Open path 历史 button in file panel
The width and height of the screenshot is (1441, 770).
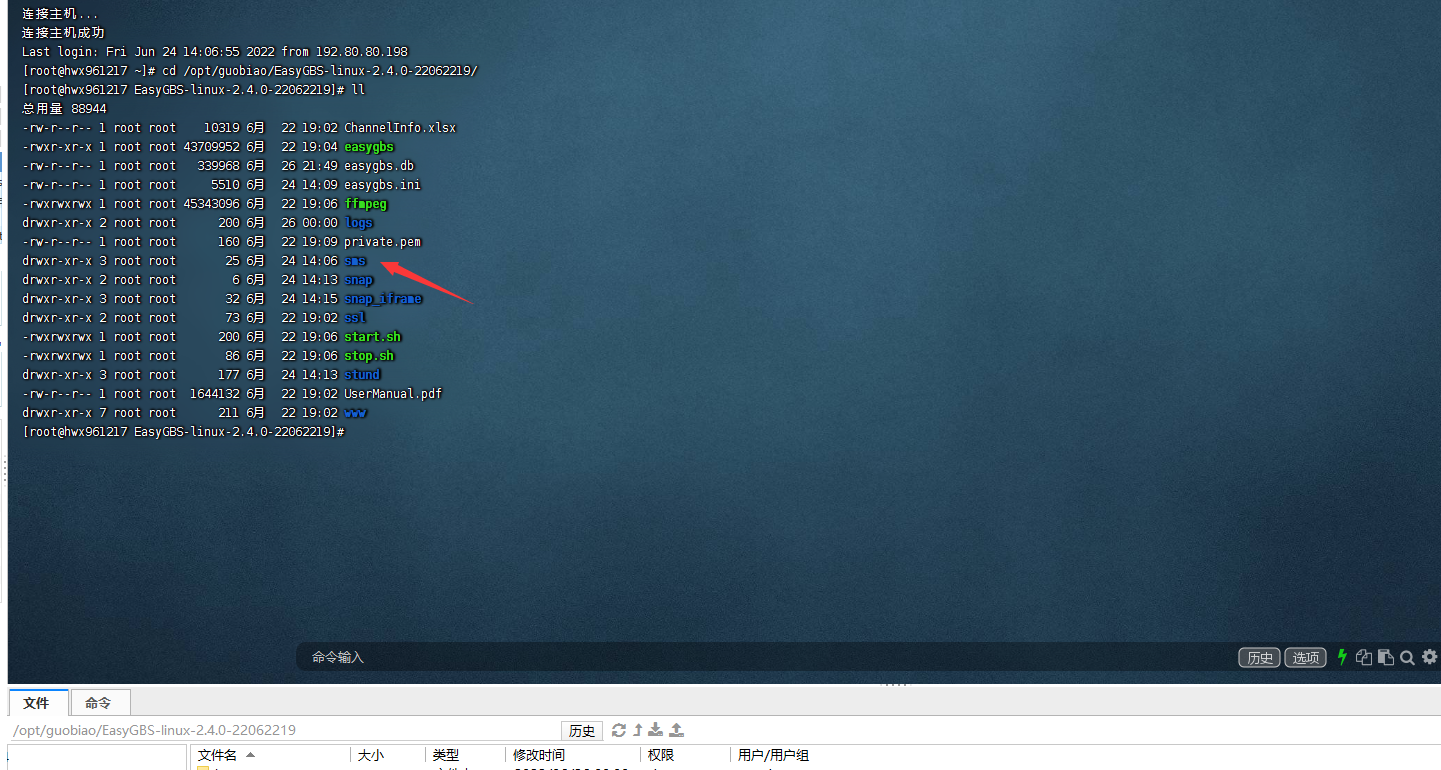coord(583,730)
